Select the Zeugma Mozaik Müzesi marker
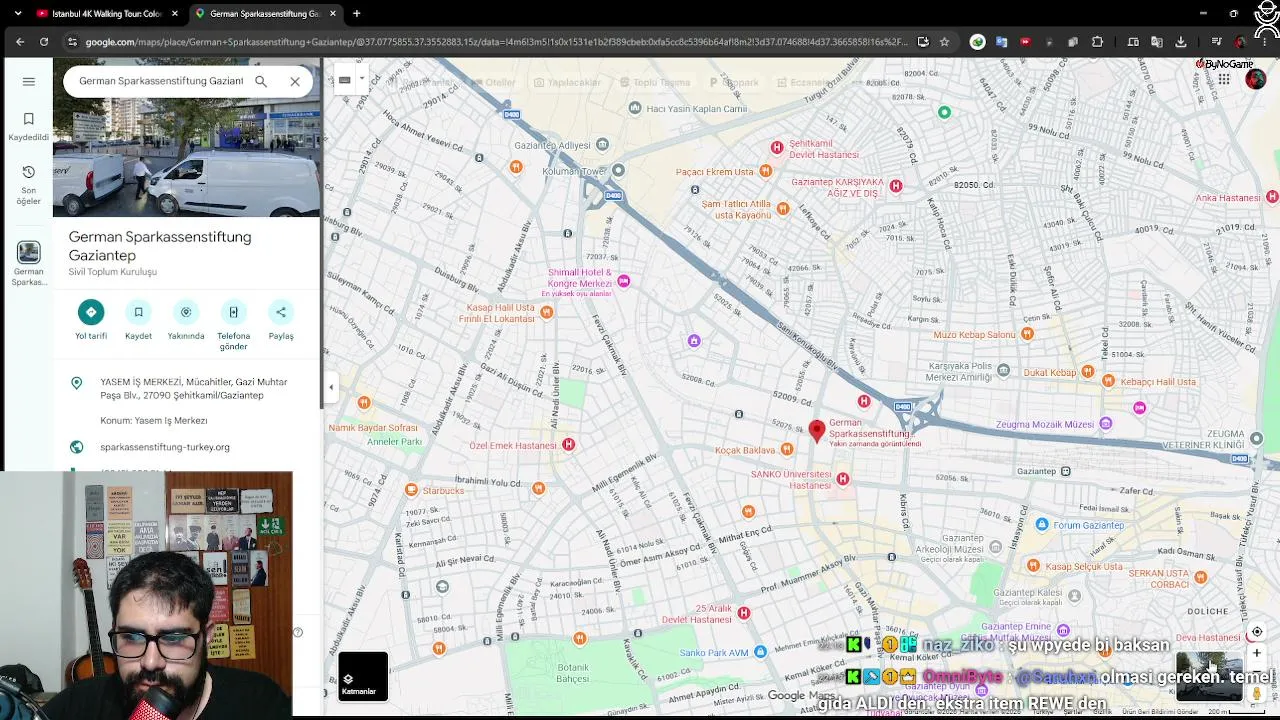The width and height of the screenshot is (1280, 720). [x=1105, y=424]
